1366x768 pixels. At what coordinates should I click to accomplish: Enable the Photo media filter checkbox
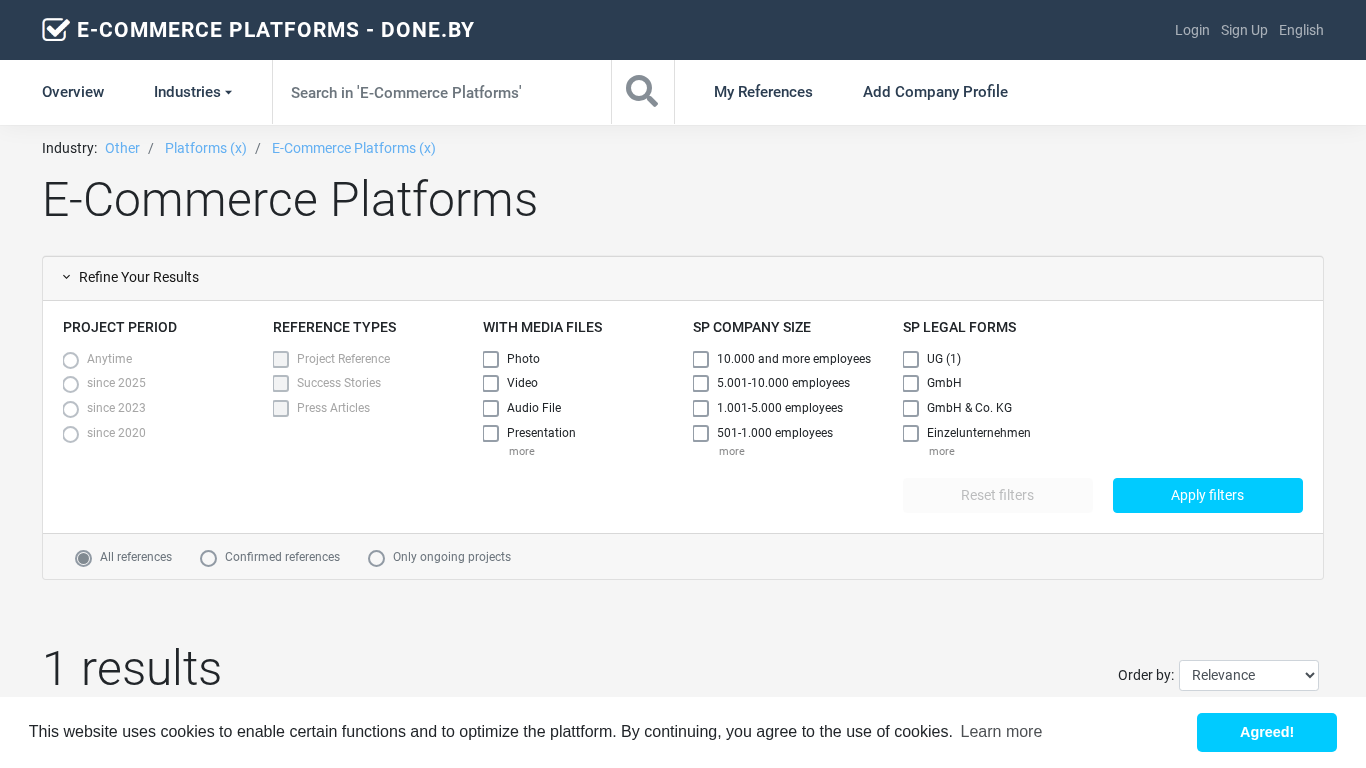491,359
